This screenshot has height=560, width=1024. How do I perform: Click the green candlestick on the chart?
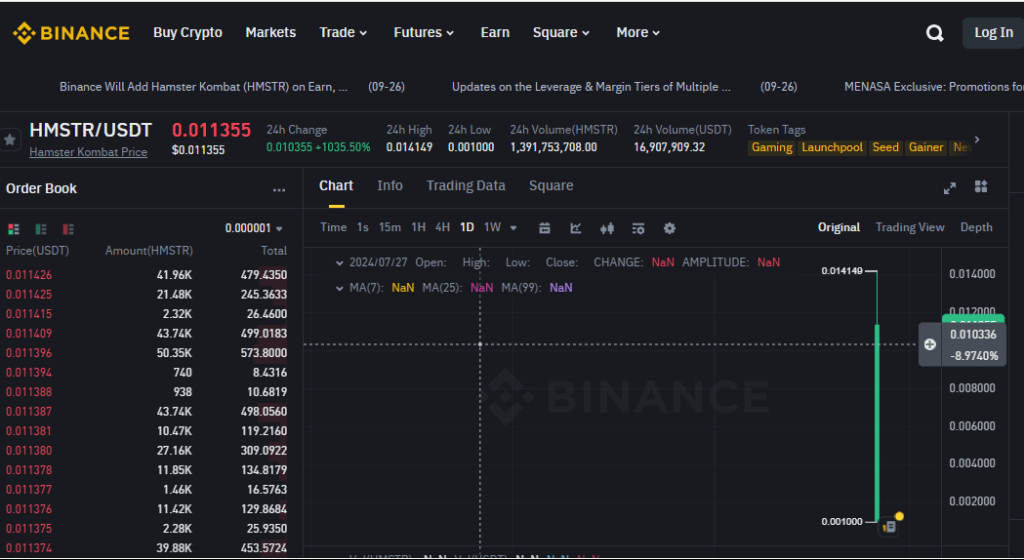(877, 422)
